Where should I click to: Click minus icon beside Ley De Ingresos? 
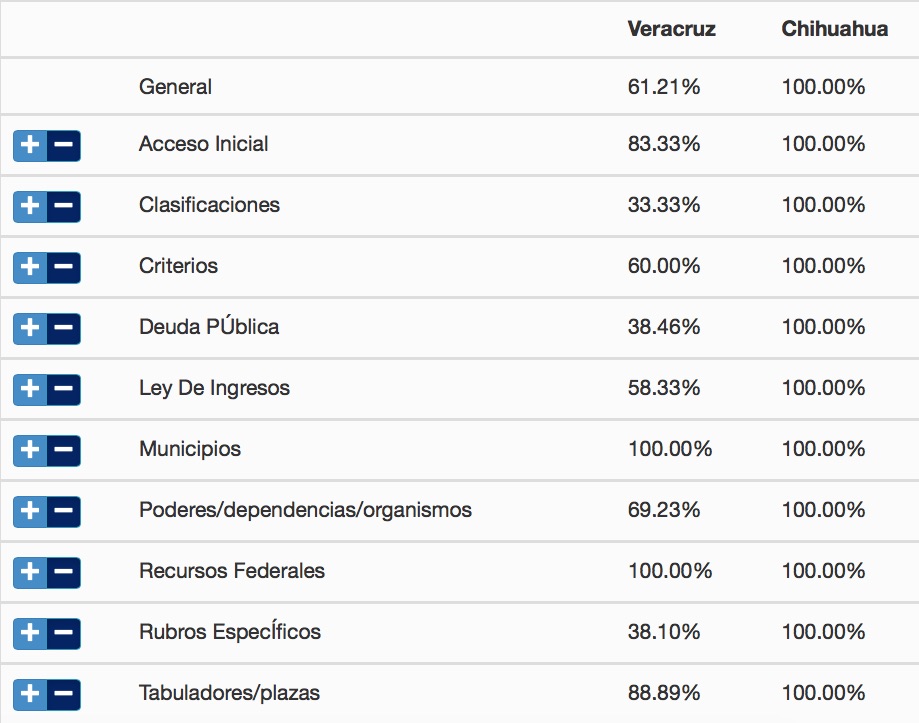63,389
